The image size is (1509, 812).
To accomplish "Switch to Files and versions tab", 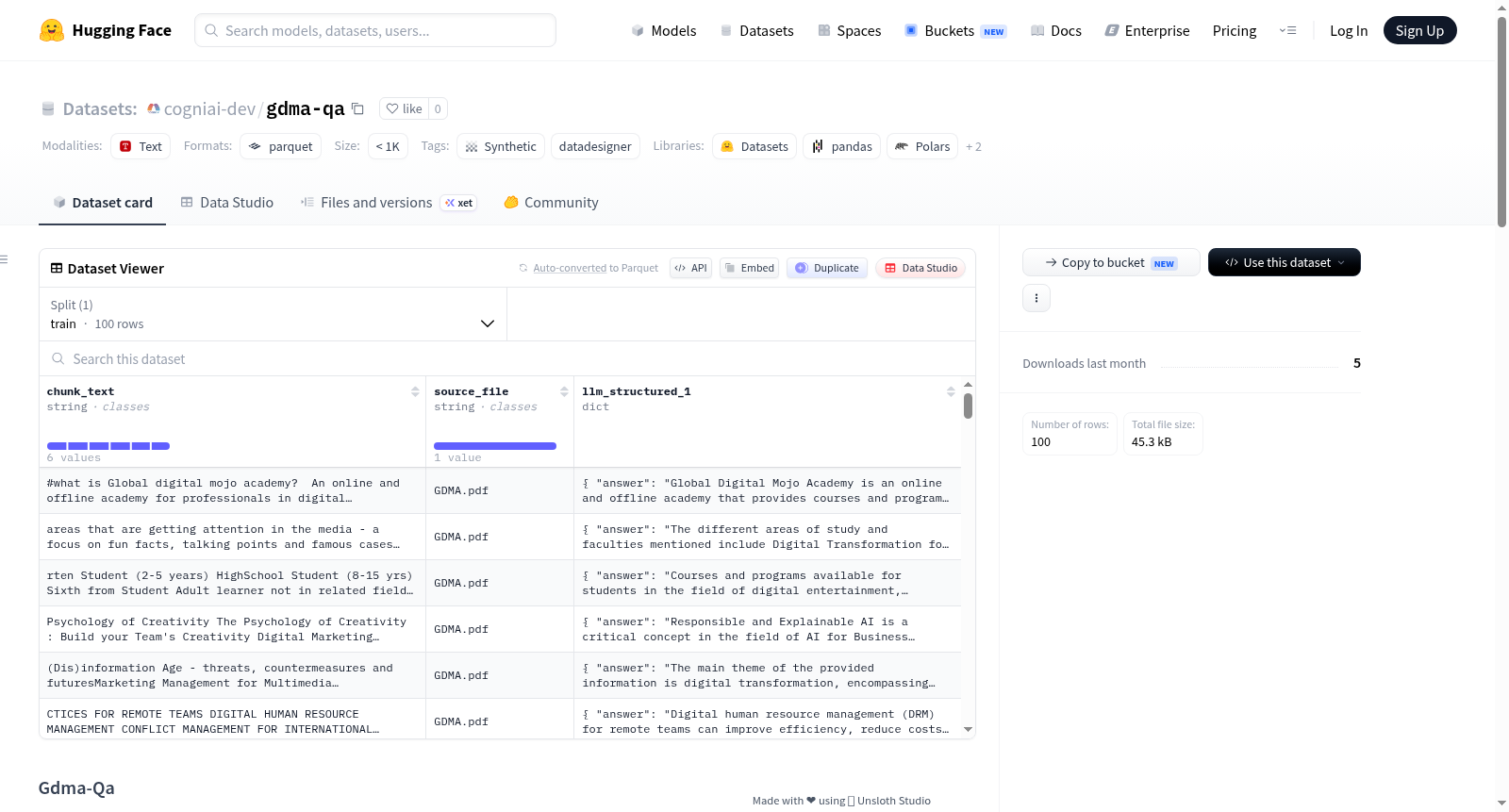I will (x=389, y=203).
